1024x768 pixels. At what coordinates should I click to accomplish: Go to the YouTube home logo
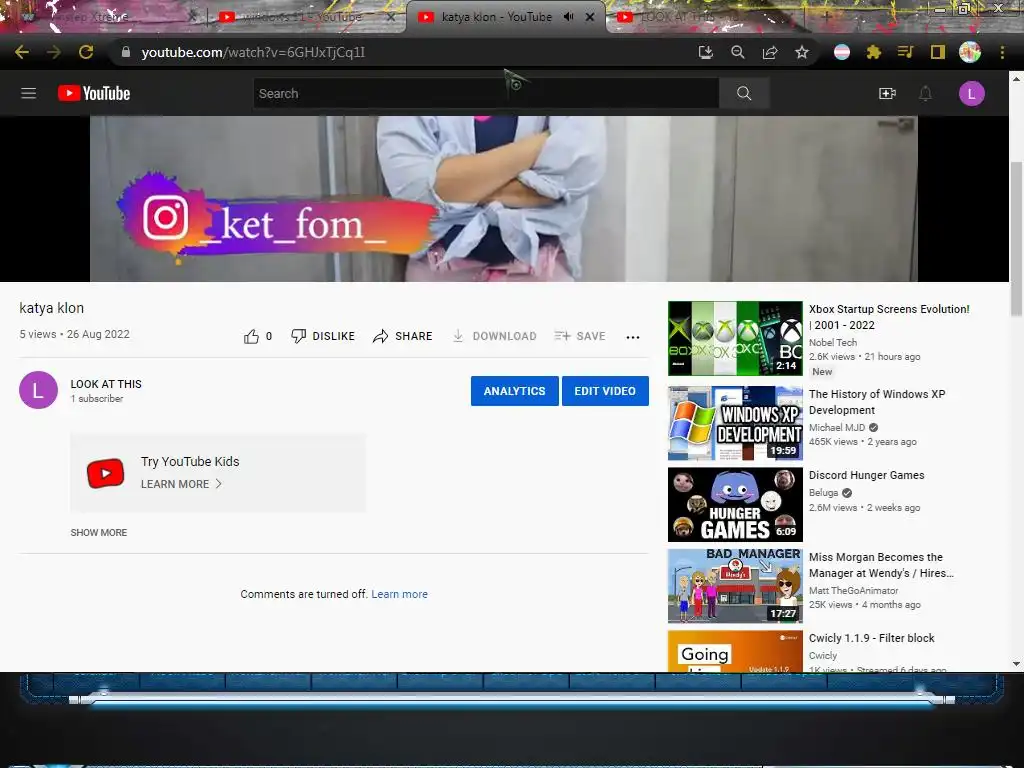click(x=94, y=93)
